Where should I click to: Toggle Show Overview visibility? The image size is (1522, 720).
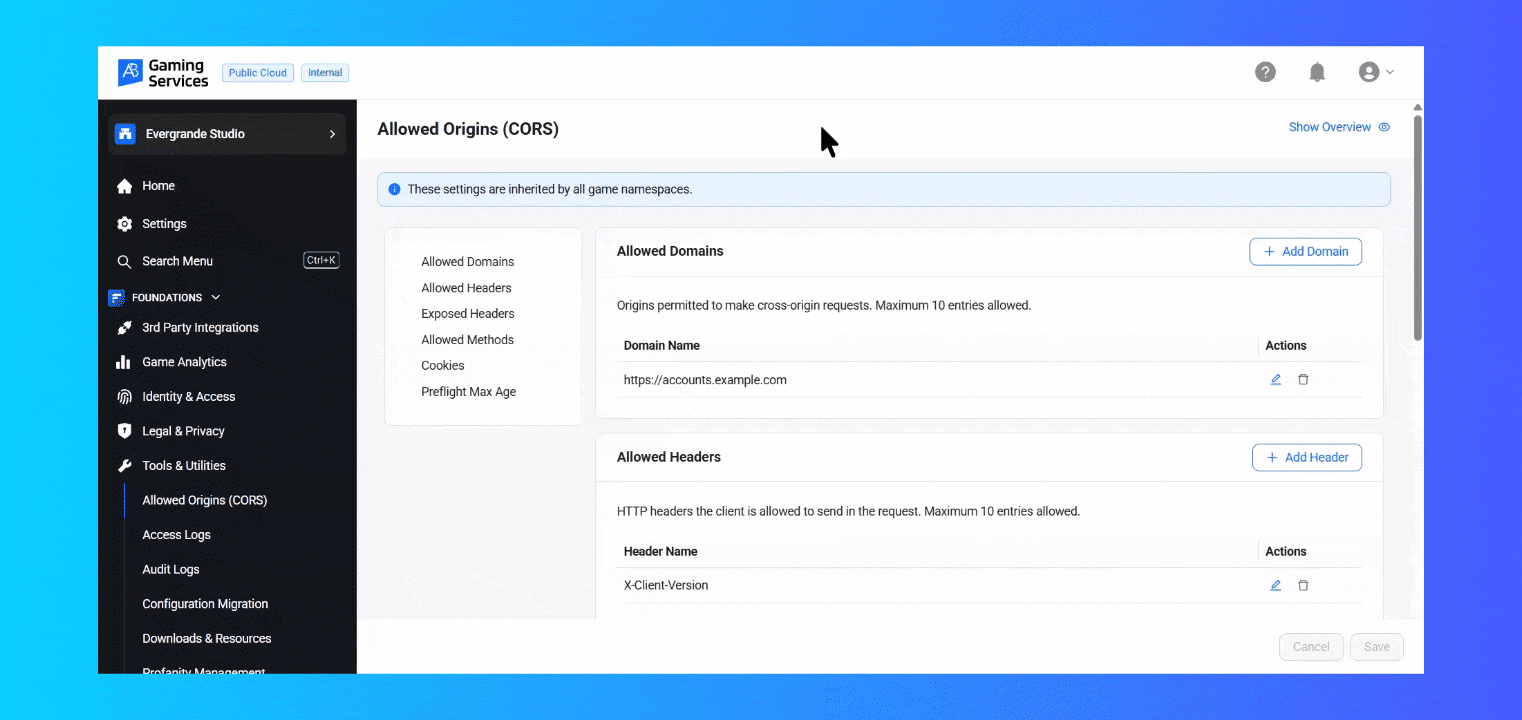pos(1339,127)
